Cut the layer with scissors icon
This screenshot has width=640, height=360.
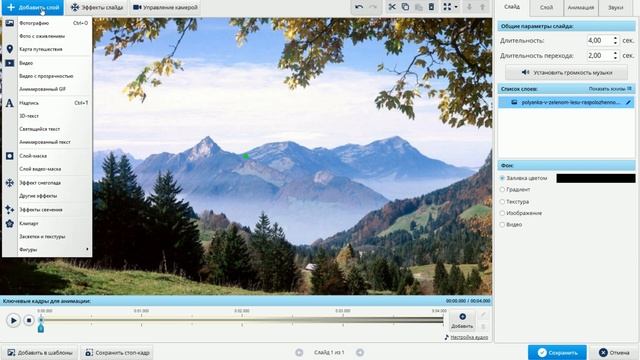(392, 7)
